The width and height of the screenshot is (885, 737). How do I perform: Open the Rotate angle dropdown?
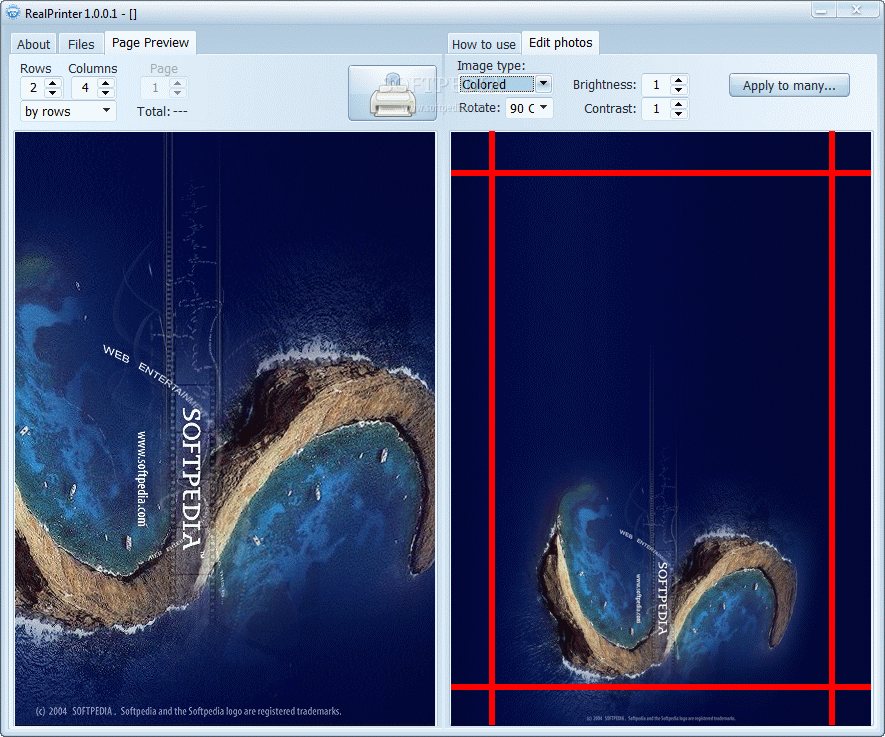click(529, 108)
